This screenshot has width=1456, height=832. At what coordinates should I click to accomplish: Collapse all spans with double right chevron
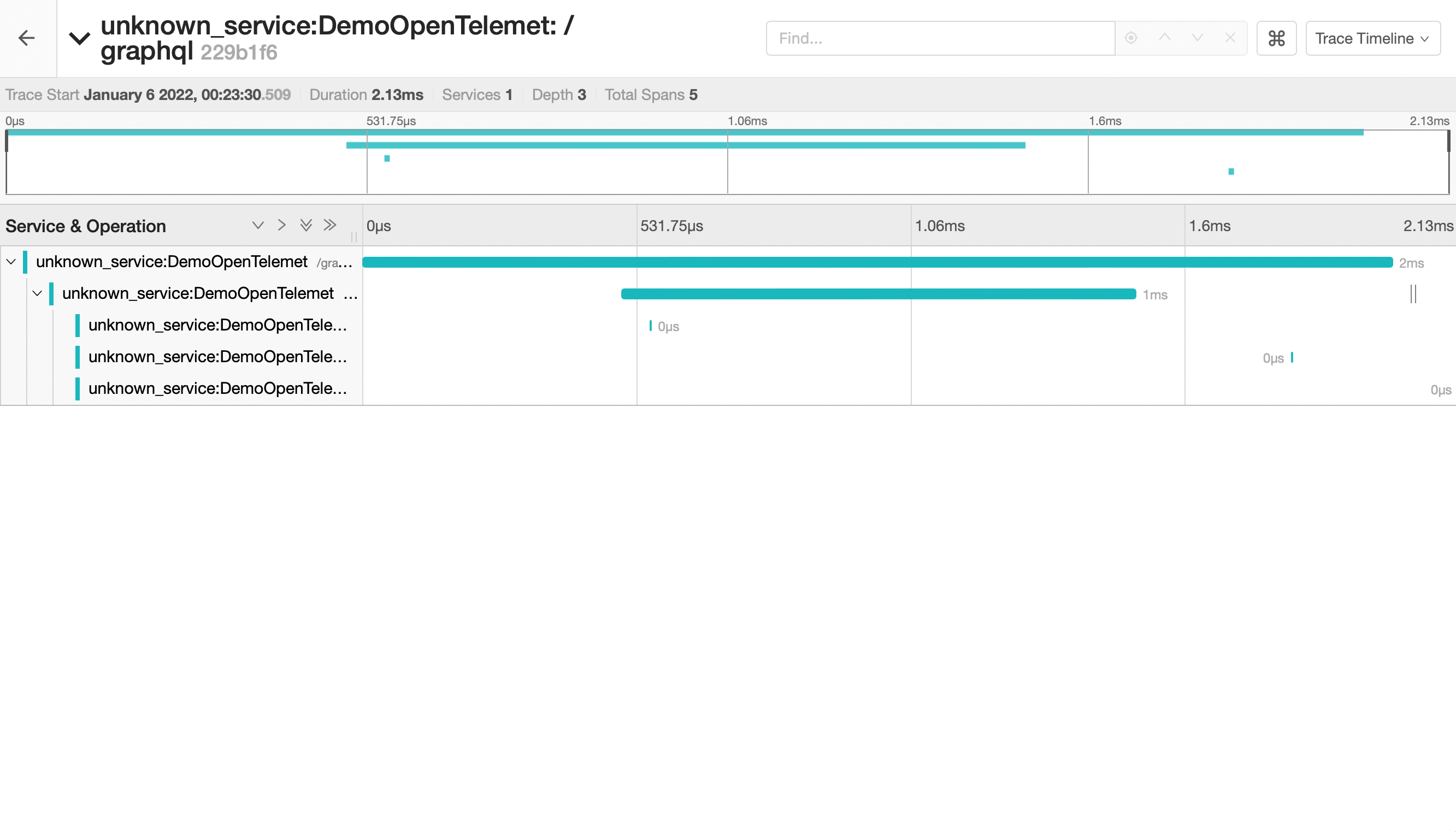[x=329, y=225]
